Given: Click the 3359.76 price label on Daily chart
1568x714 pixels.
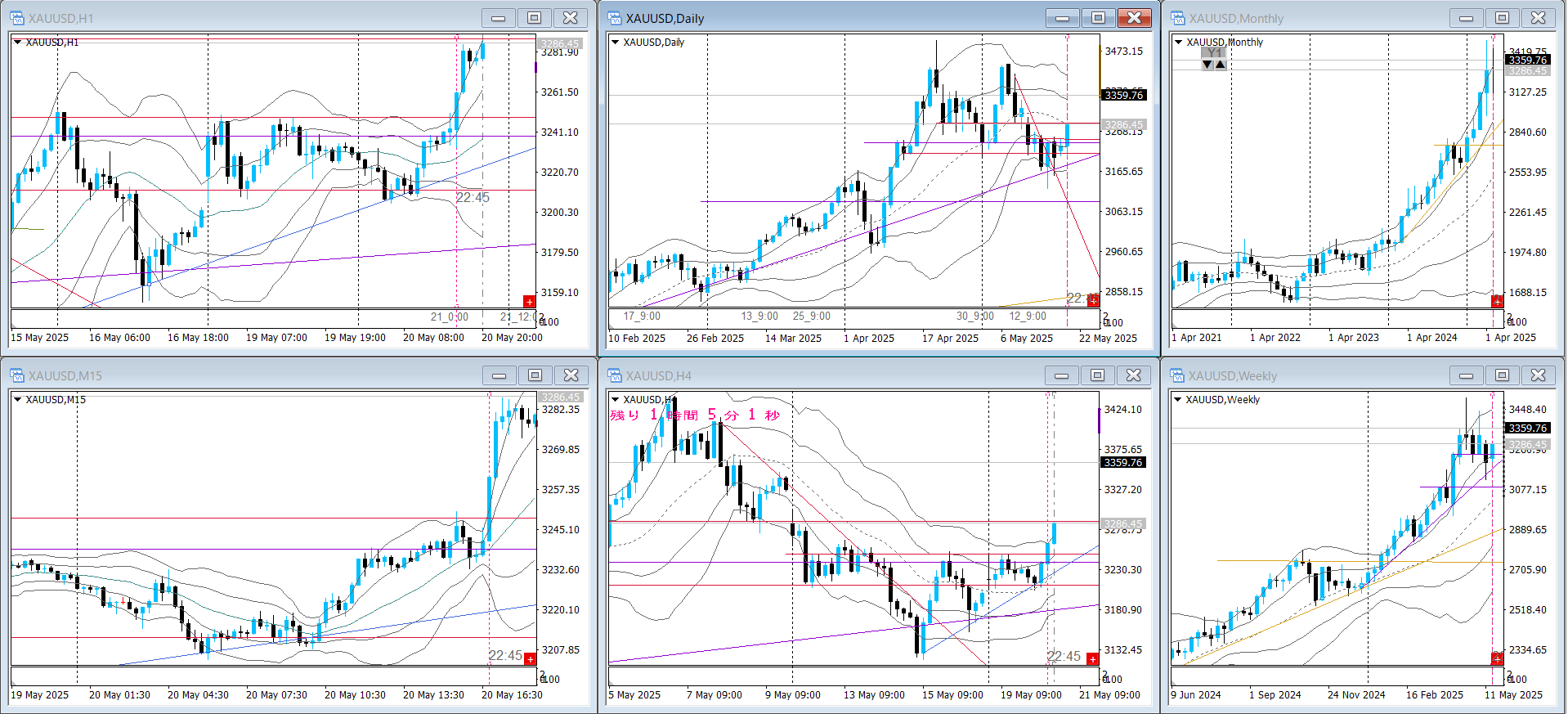Looking at the screenshot, I should click(x=1124, y=96).
